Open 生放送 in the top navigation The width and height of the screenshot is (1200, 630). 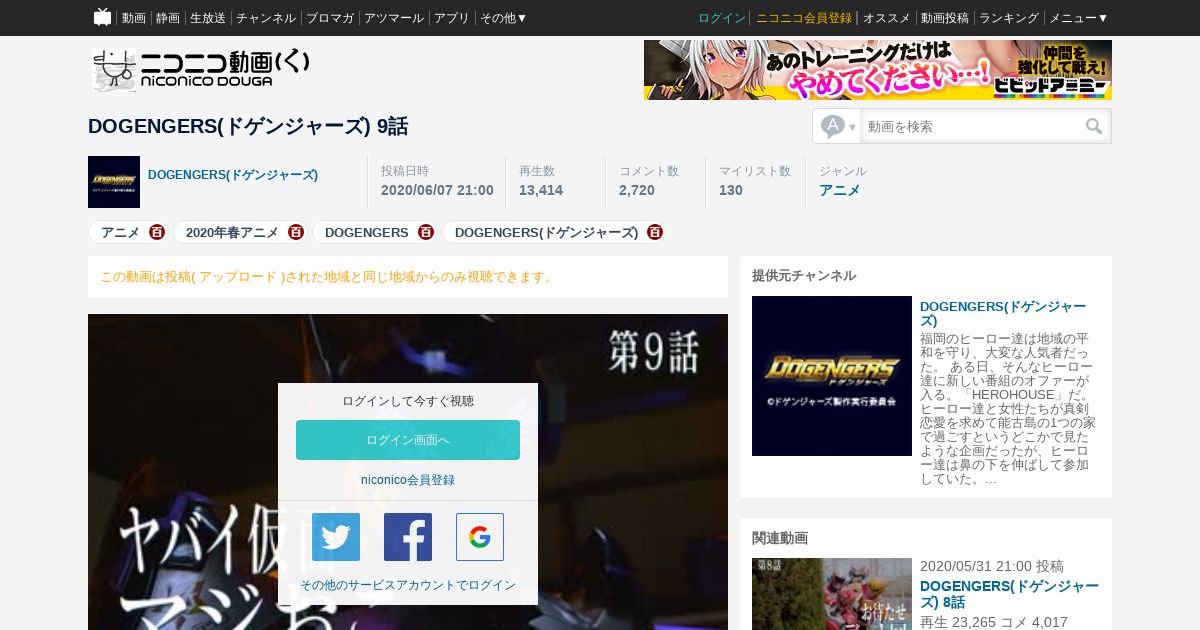208,18
